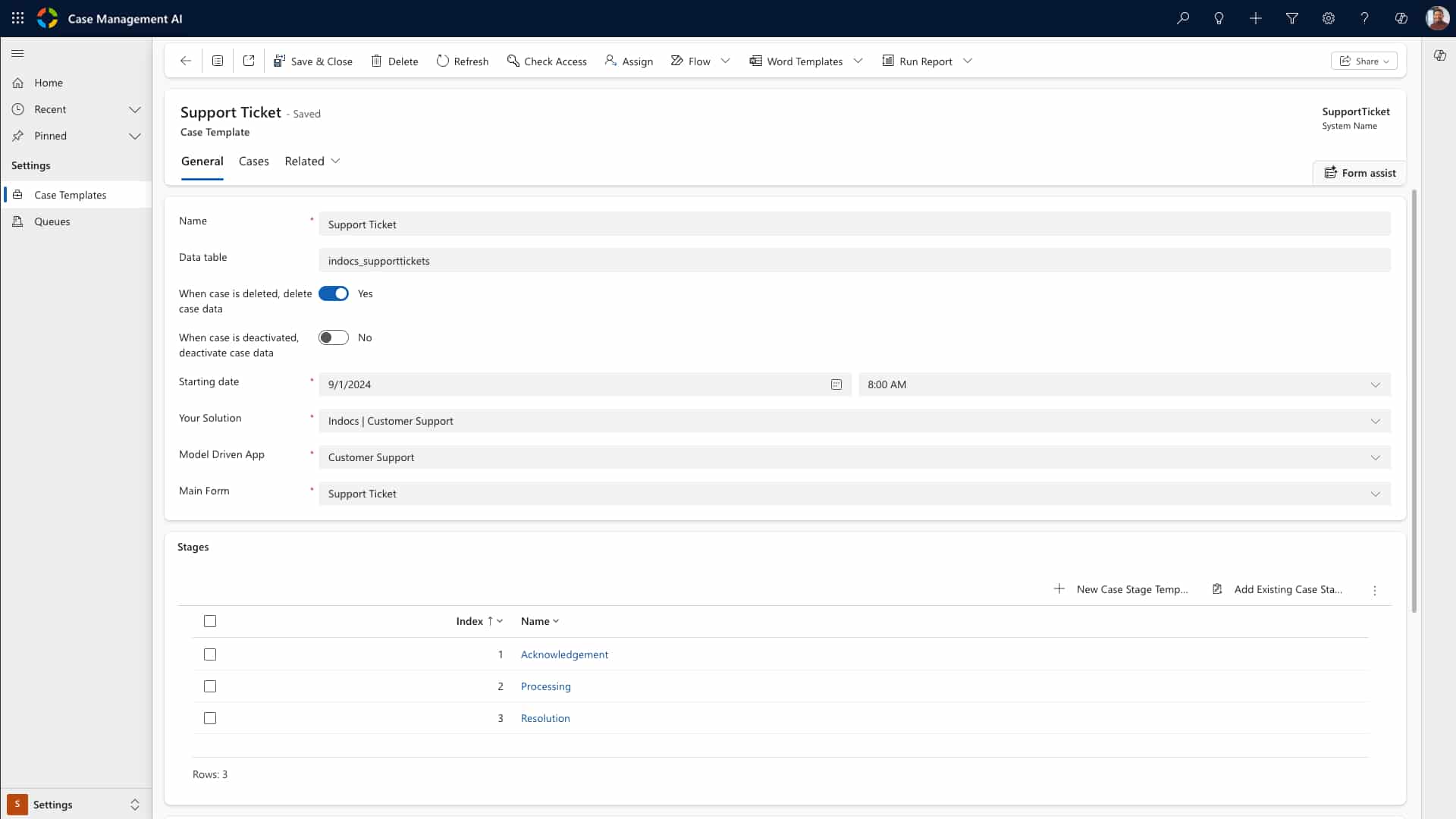Enable deactivate case data toggle

click(x=334, y=337)
